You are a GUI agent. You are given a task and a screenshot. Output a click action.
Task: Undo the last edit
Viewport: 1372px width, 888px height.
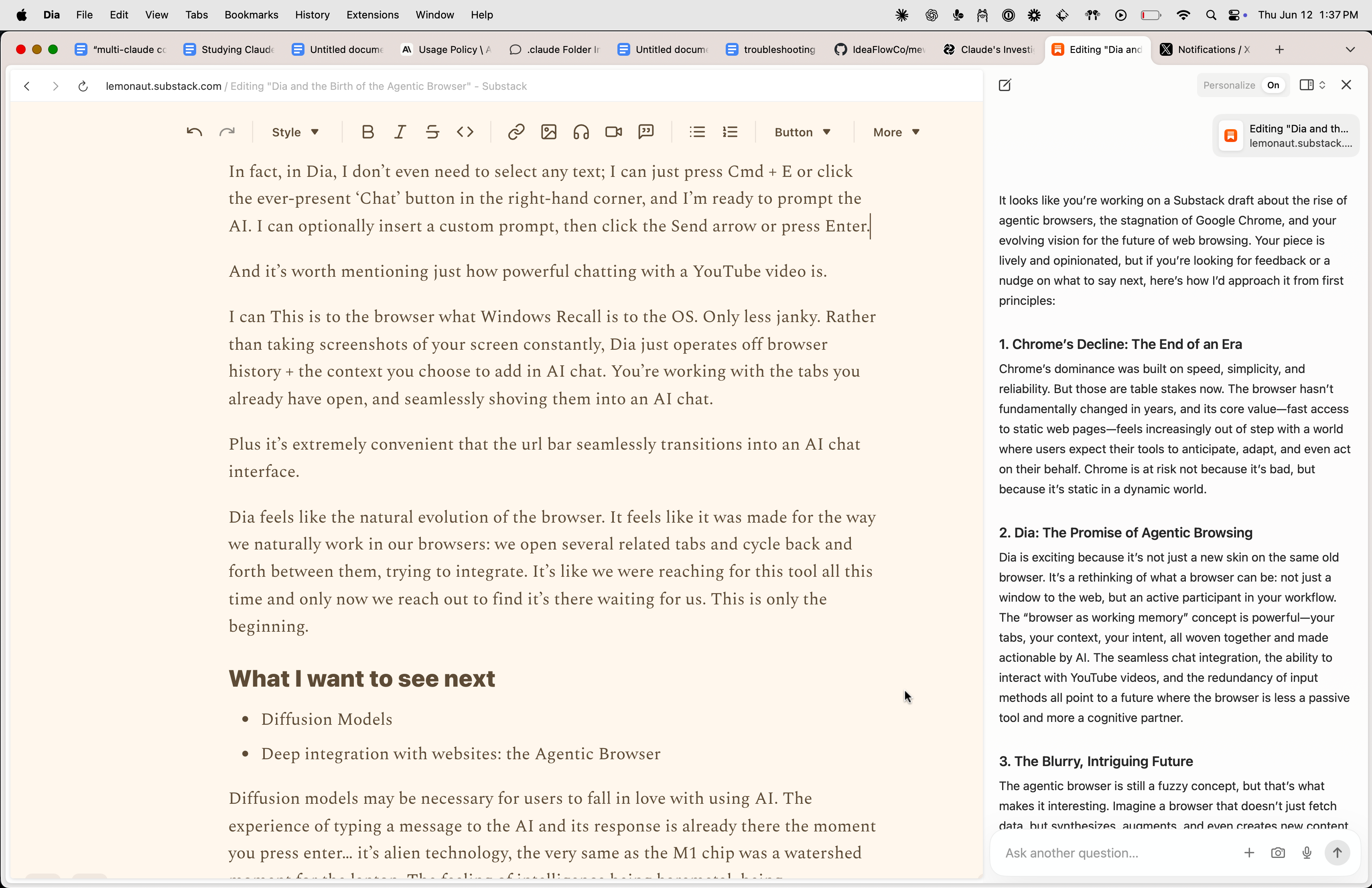point(194,132)
